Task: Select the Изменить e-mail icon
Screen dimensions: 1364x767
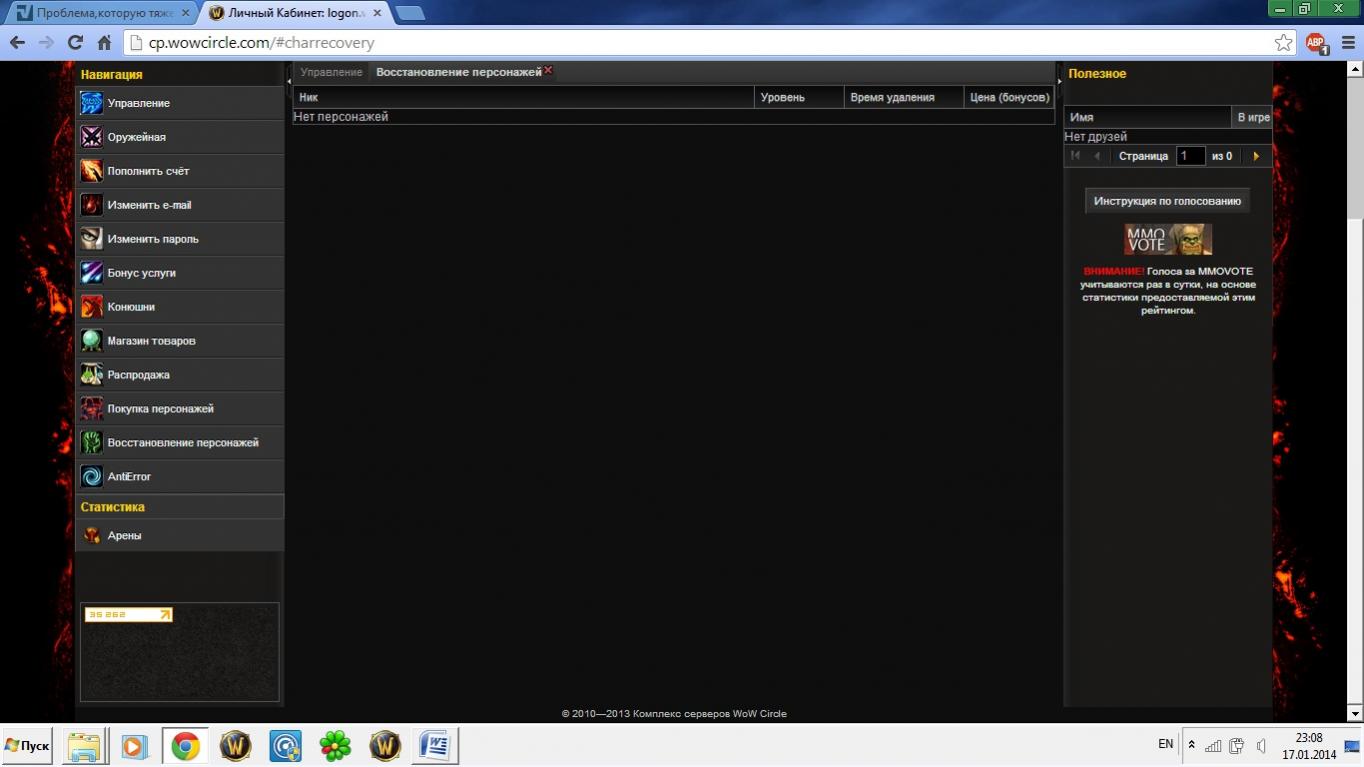Action: (92, 205)
